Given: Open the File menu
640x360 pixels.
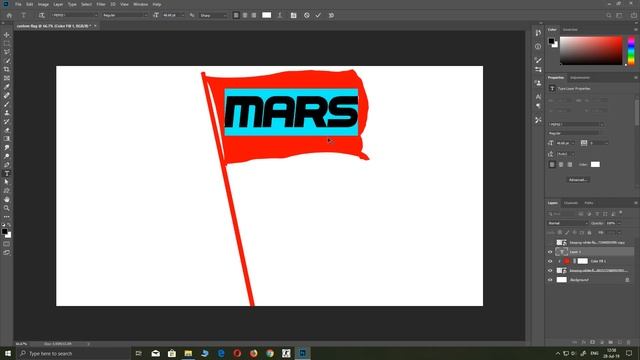Looking at the screenshot, I should tap(18, 4).
